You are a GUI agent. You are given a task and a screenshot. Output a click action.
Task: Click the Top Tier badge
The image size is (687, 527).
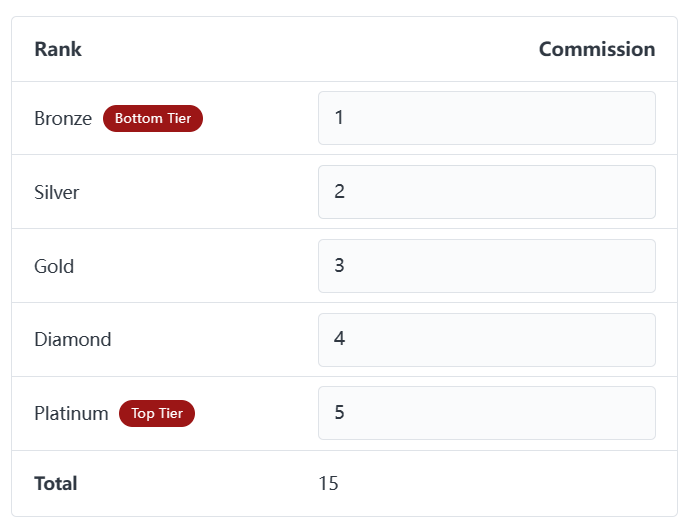click(157, 413)
